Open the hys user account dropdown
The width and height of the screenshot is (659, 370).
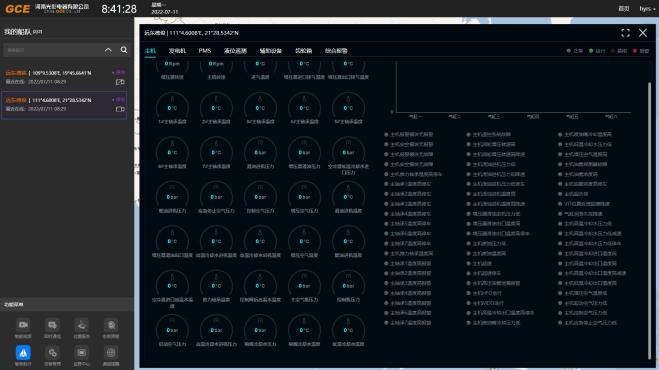(647, 8)
